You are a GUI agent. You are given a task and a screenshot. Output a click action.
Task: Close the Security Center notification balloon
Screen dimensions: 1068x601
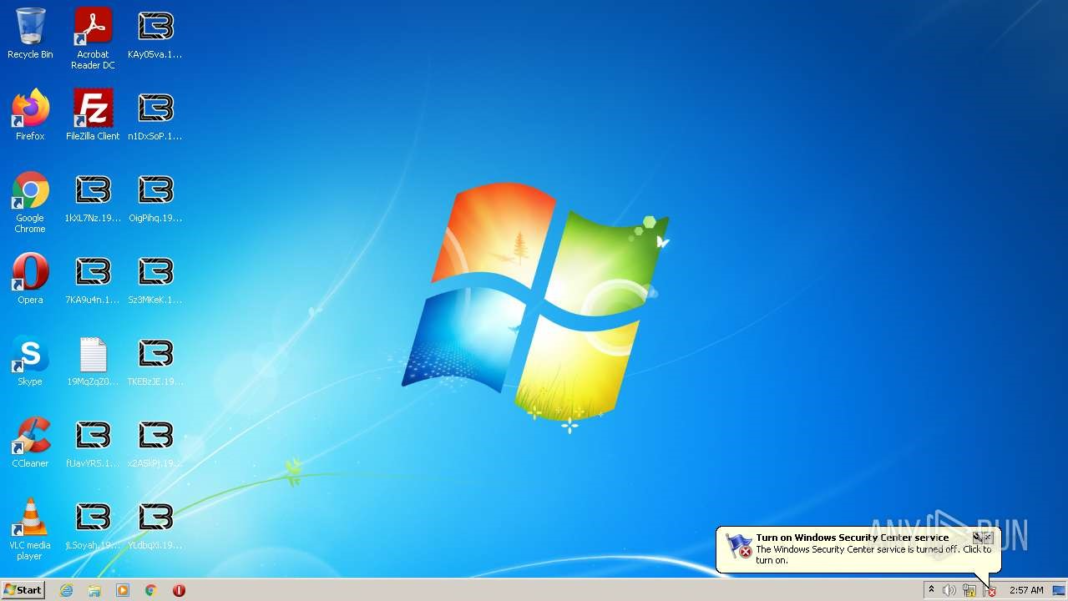pyautogui.click(x=988, y=538)
